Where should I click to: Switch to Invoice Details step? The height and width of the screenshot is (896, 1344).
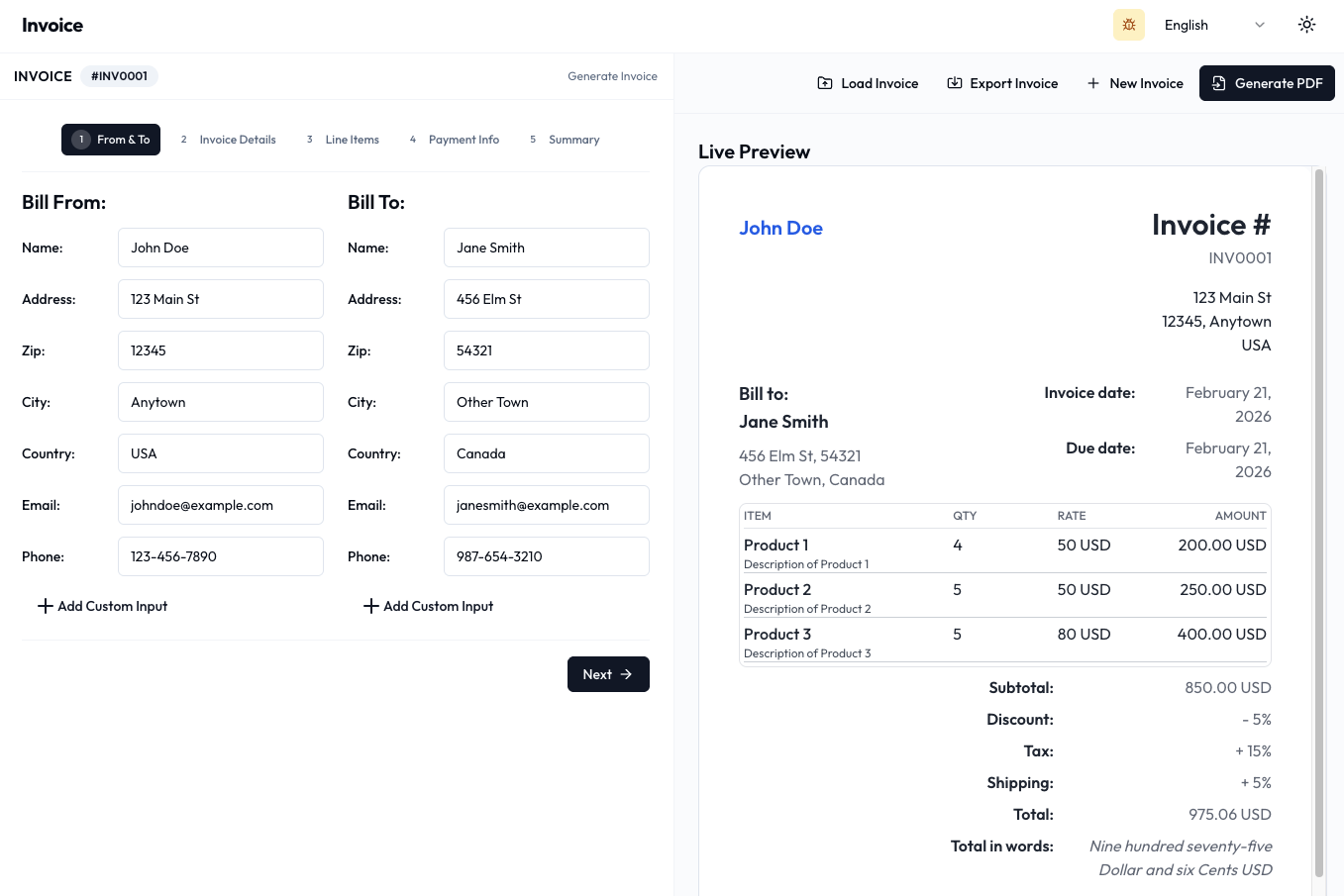(x=228, y=140)
